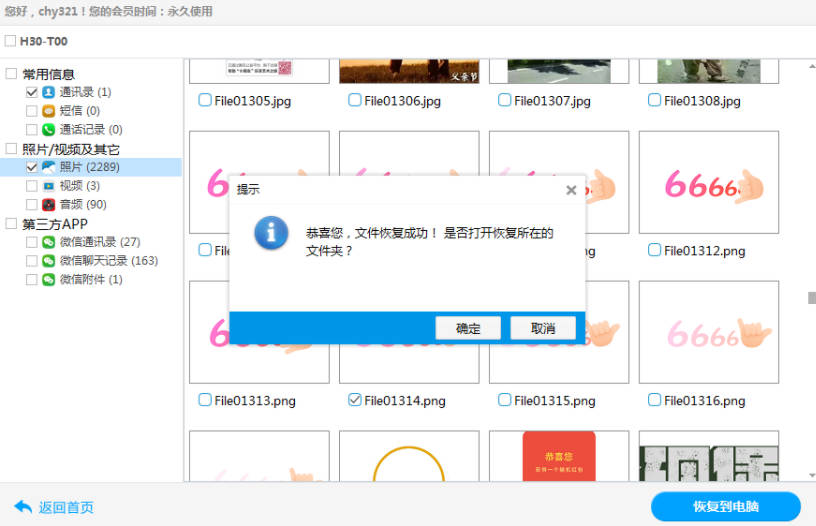816x526 pixels.
Task: Select File01305.jpg checkbox
Action: [x=205, y=100]
